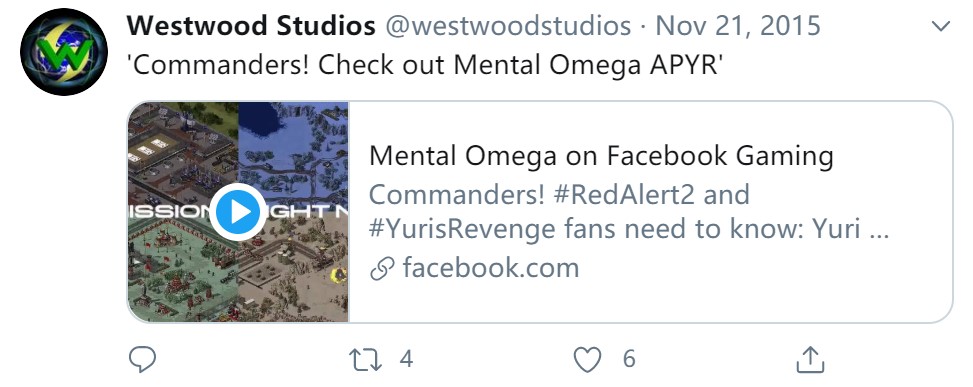Open the Westwood Studios profile avatar
The height and width of the screenshot is (387, 973).
click(x=64, y=51)
